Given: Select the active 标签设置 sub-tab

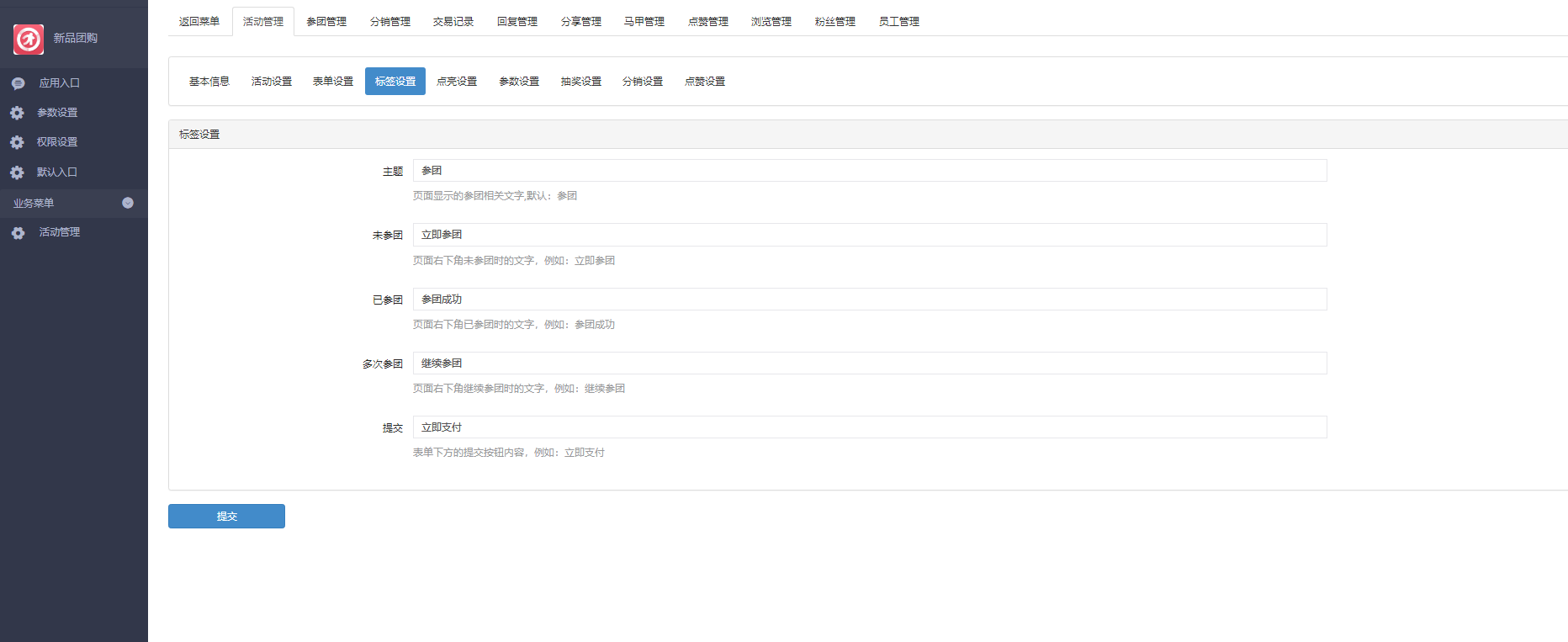Looking at the screenshot, I should pyautogui.click(x=395, y=82).
